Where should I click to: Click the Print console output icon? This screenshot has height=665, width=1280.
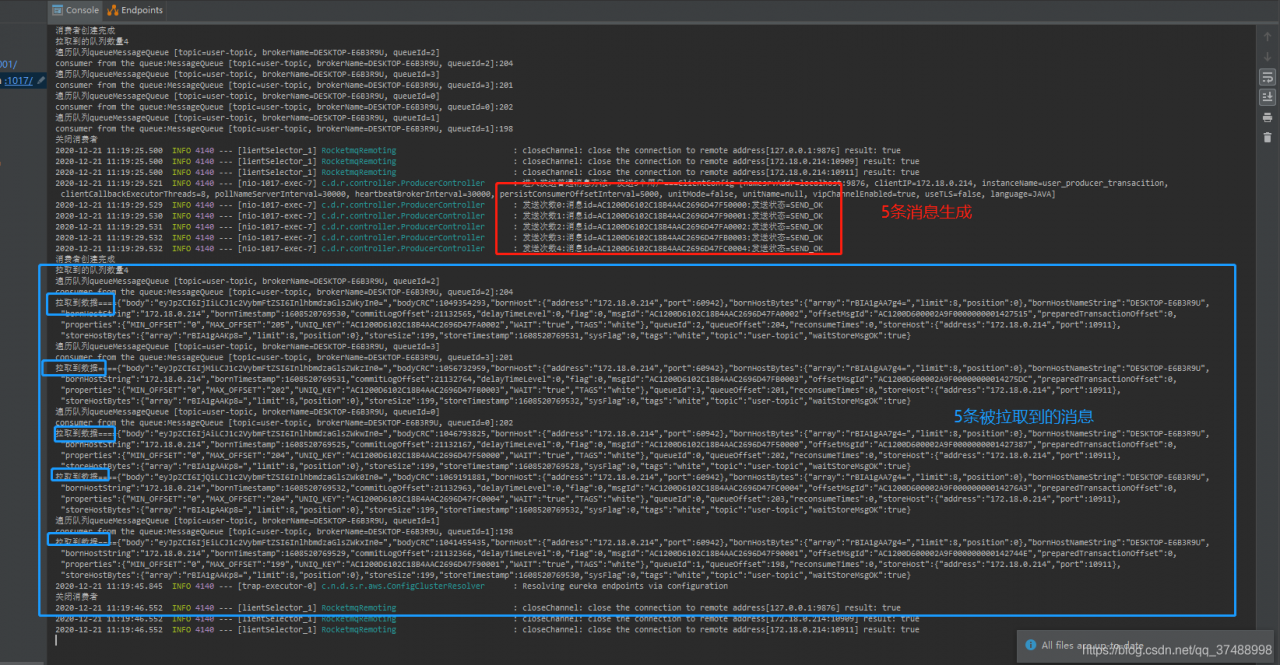(x=1267, y=117)
